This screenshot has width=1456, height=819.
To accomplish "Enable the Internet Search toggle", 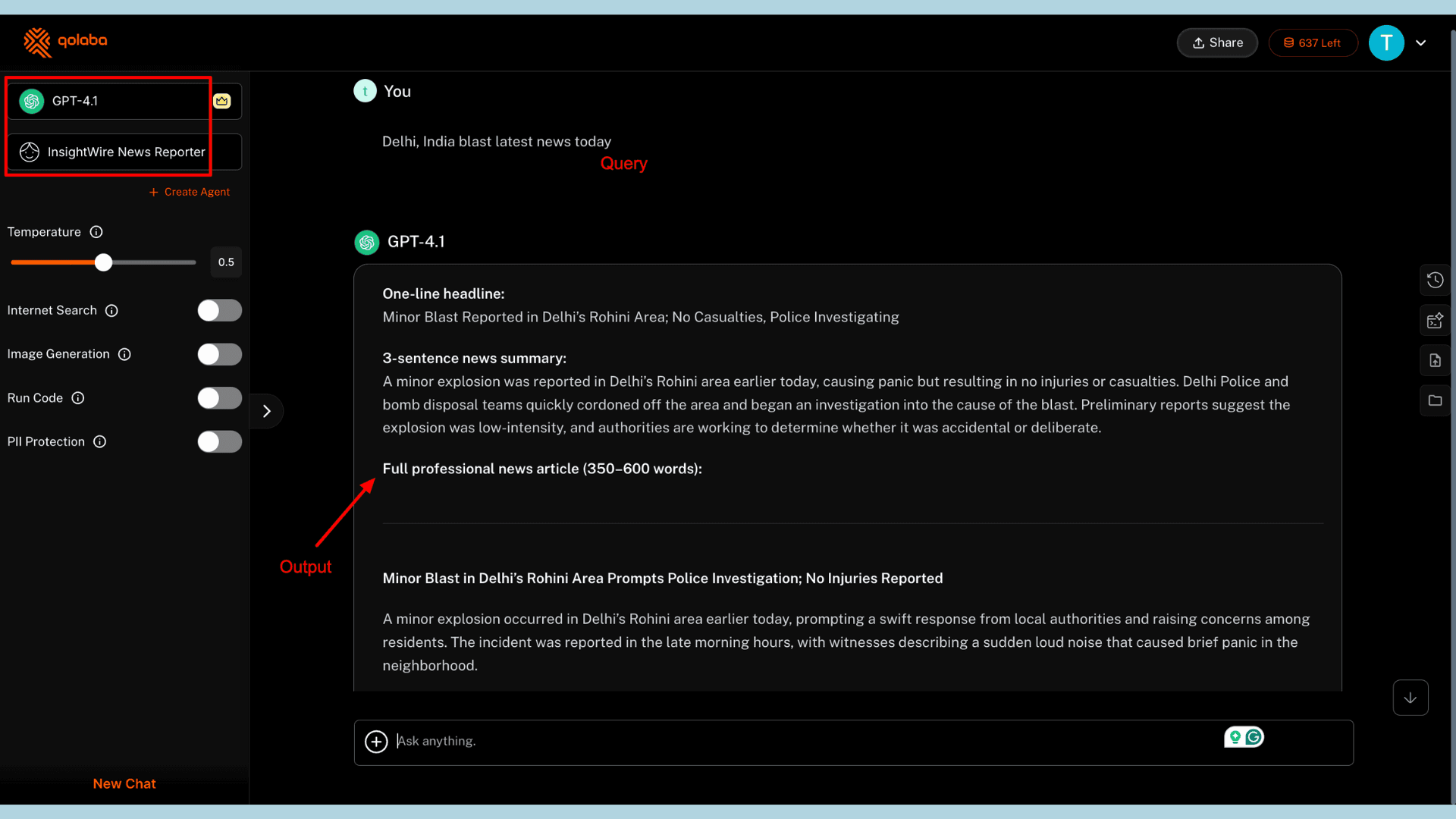I will (219, 310).
